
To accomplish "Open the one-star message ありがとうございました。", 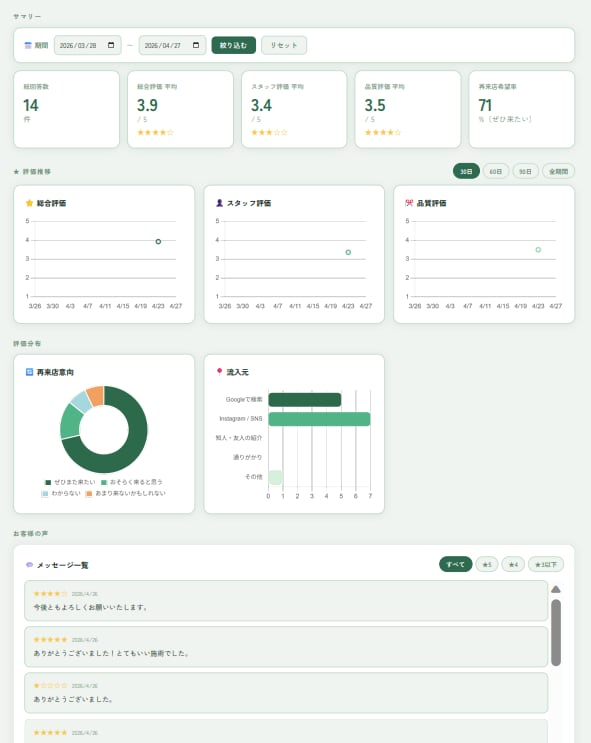I will 286,692.
